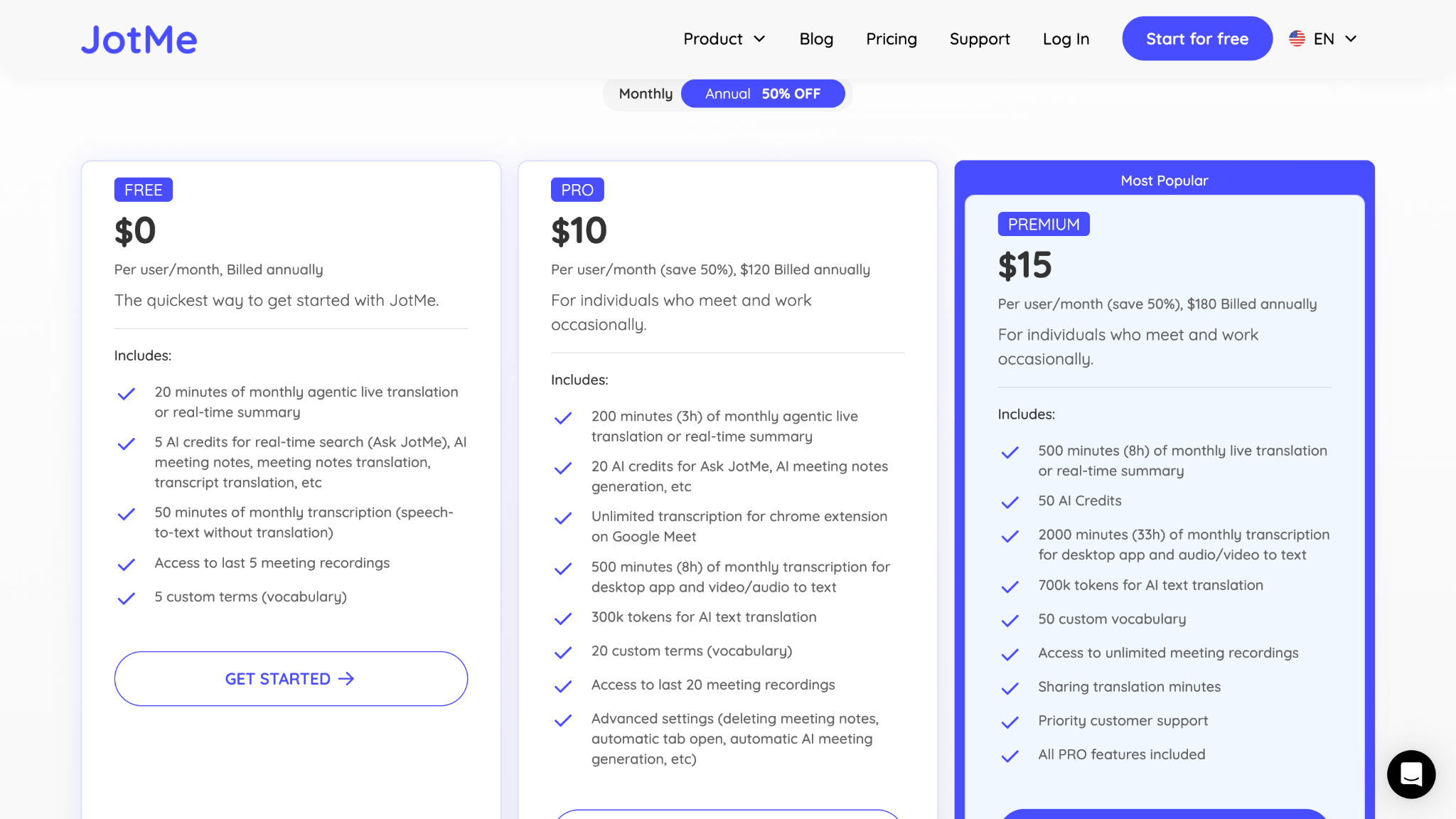Click 'The quickest way to get started' text

tap(277, 301)
